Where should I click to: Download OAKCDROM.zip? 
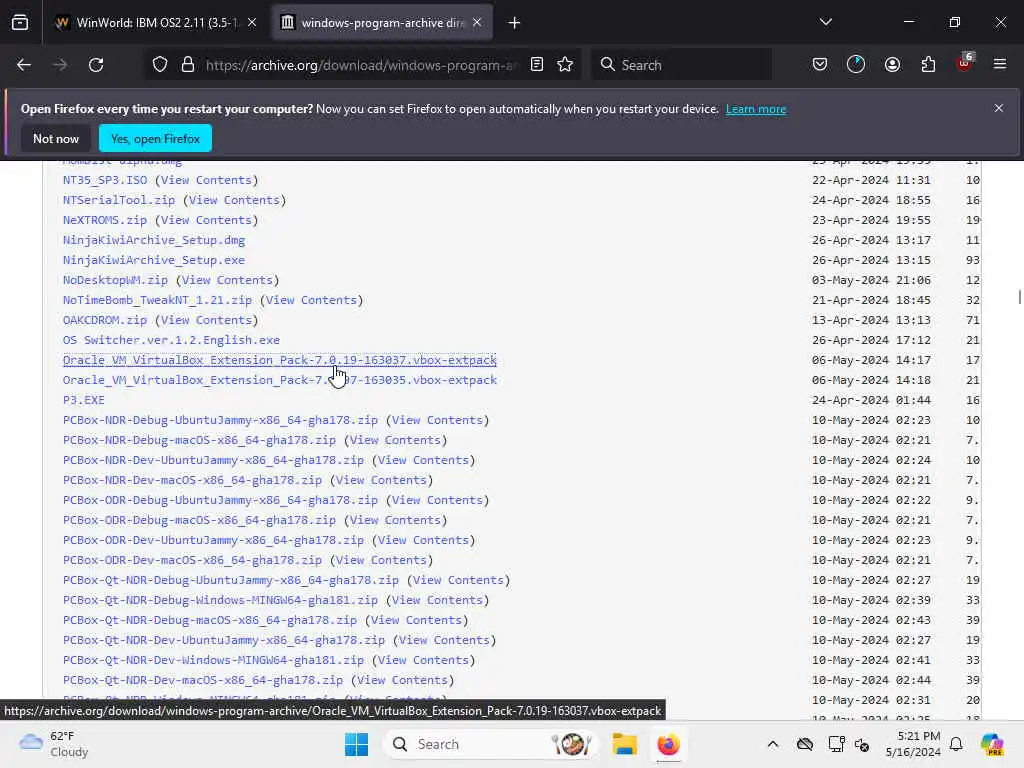(104, 320)
